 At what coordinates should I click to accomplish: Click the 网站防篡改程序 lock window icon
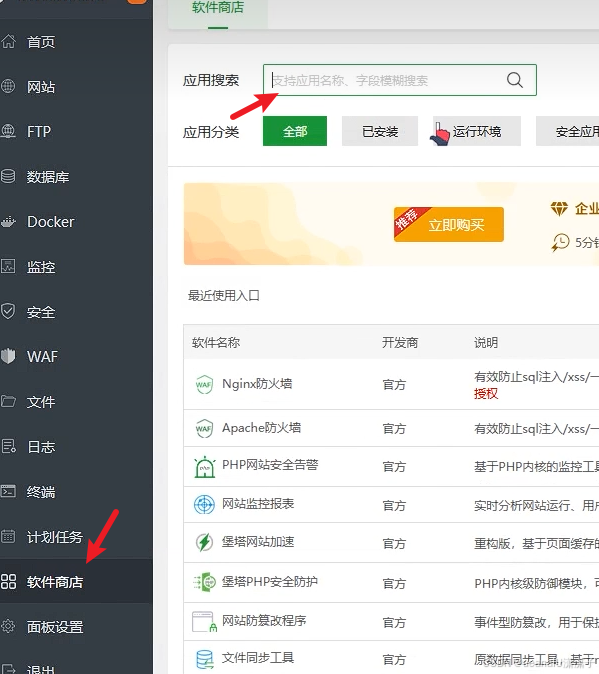click(x=205, y=622)
